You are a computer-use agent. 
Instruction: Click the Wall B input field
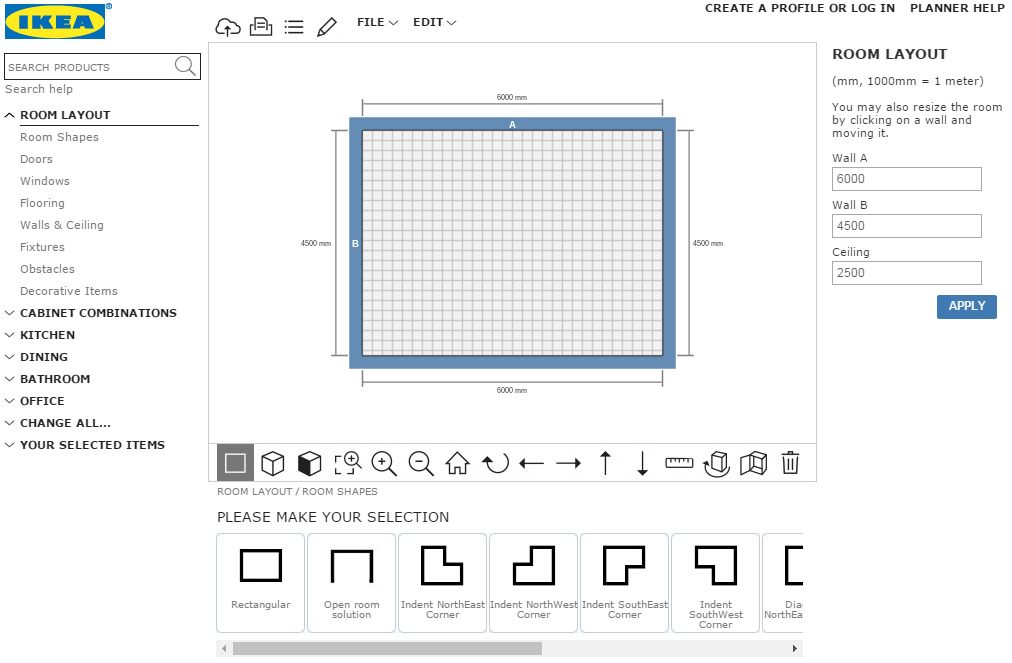pyautogui.click(x=906, y=226)
